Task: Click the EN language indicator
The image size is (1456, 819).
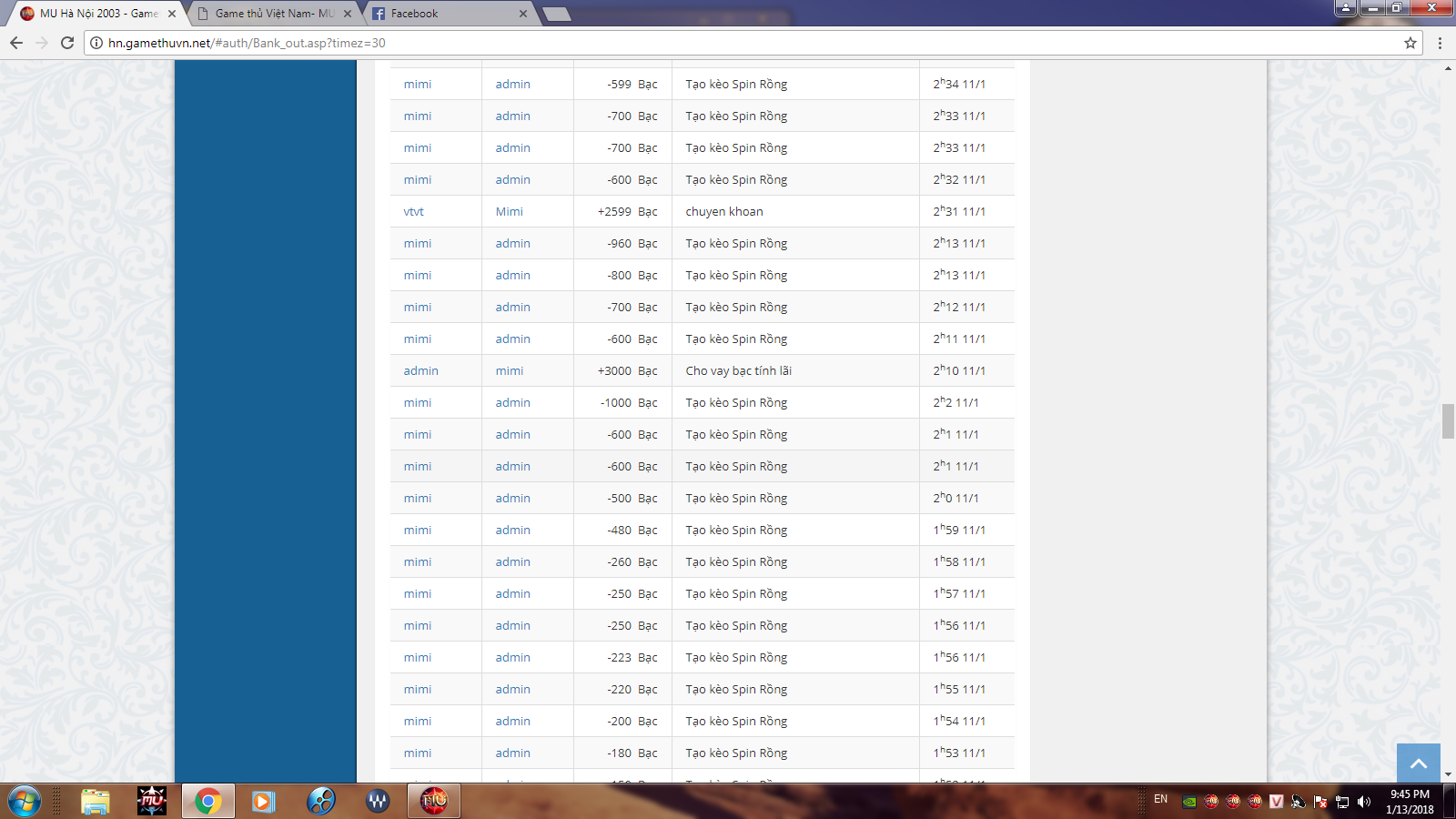Action: click(1160, 799)
